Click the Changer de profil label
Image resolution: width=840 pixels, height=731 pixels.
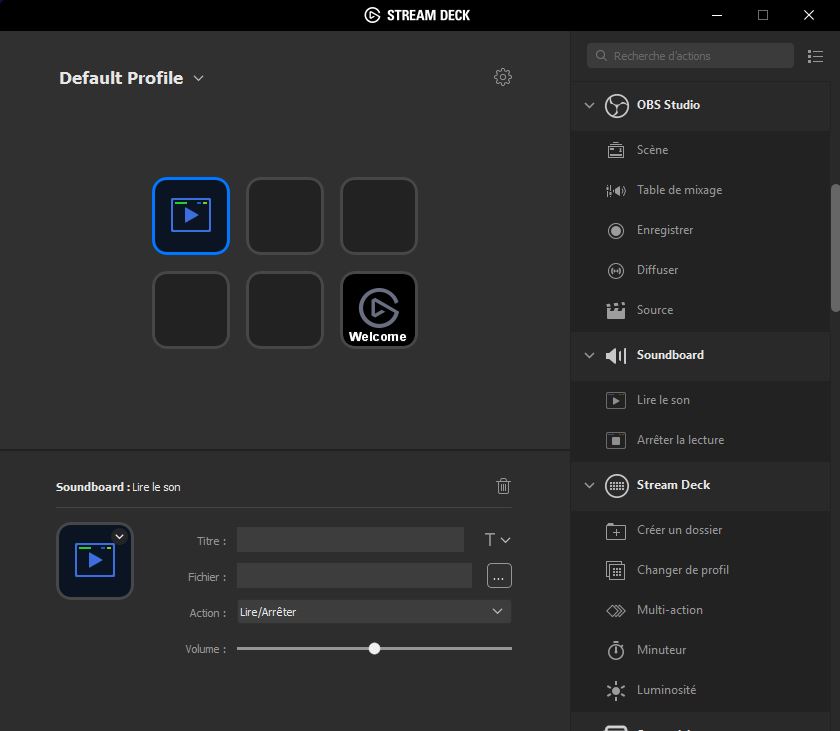(682, 570)
